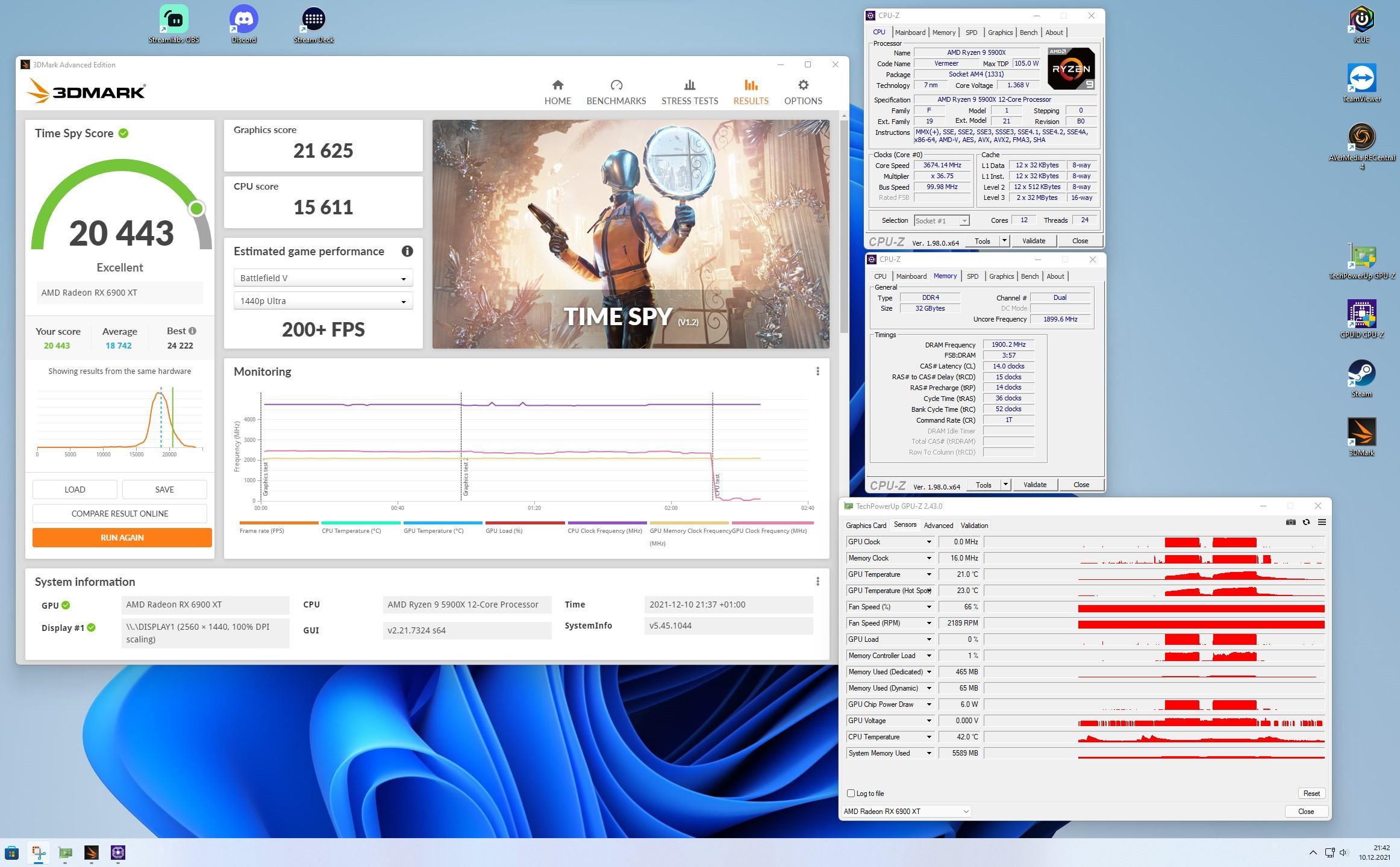
Task: Click COMPARE RESULT ONLINE button
Action: coord(120,514)
